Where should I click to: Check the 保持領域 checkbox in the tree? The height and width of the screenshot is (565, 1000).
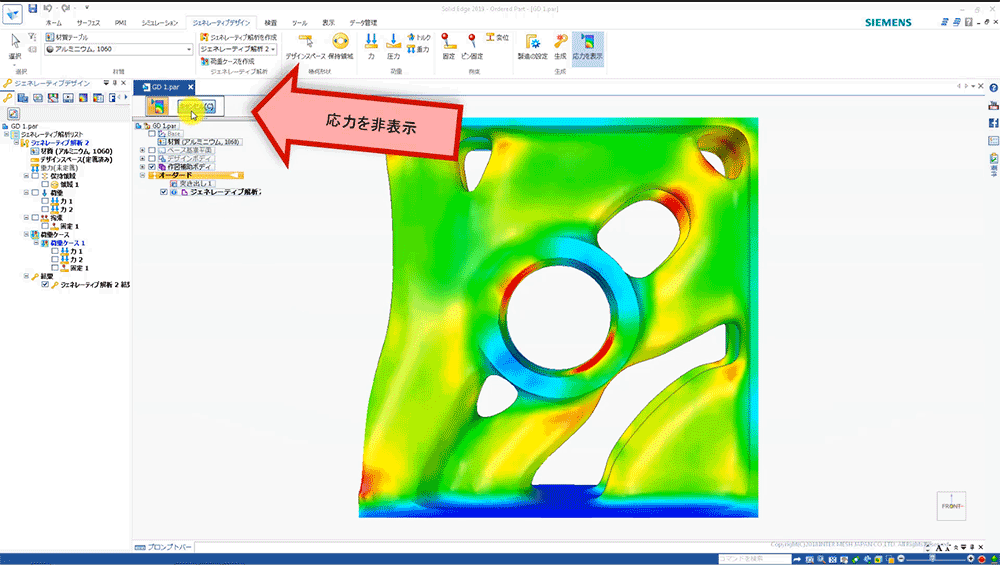click(34, 176)
